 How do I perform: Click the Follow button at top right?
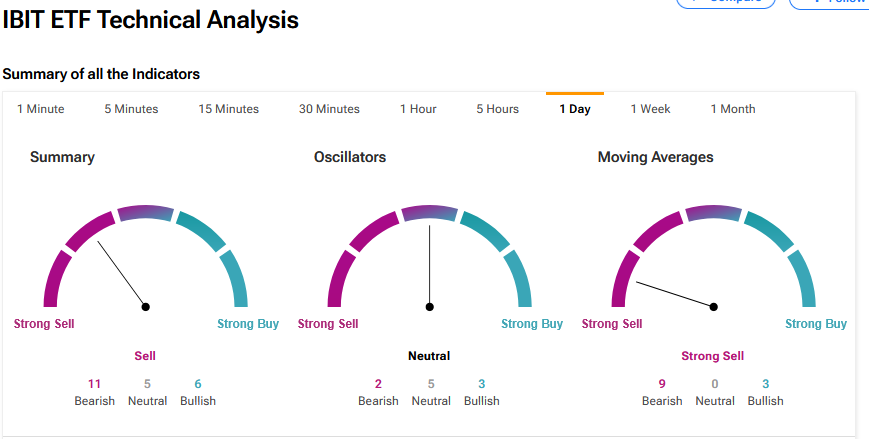coord(830,3)
